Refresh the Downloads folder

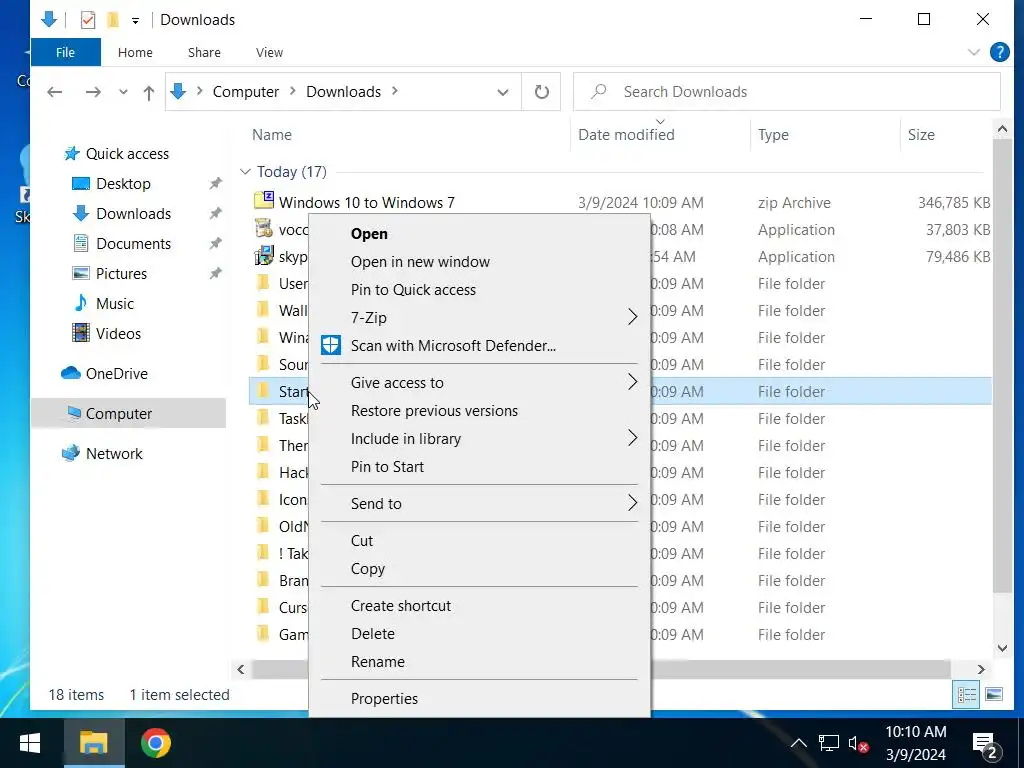tap(541, 92)
